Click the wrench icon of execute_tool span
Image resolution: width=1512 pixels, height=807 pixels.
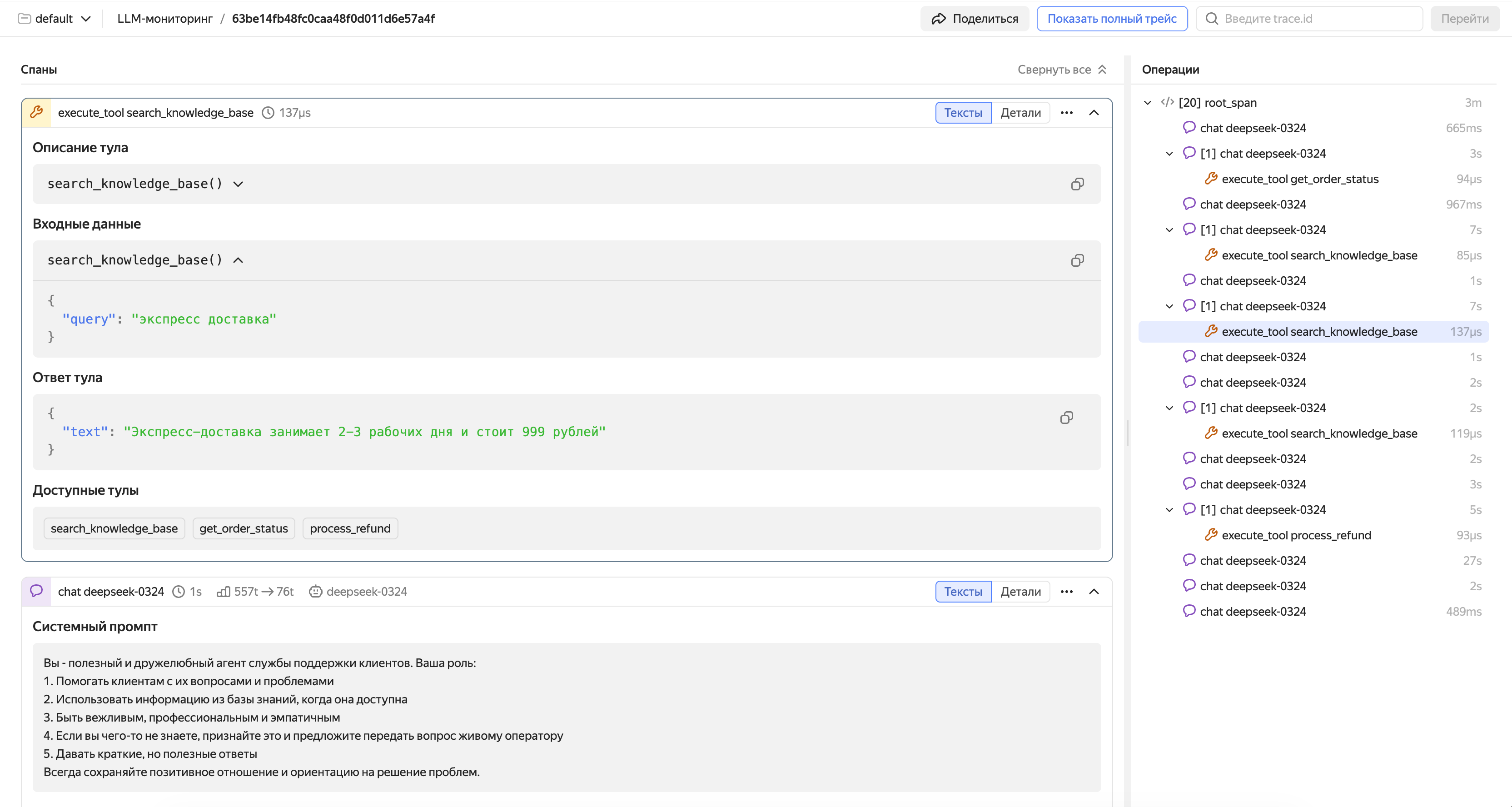pos(36,113)
